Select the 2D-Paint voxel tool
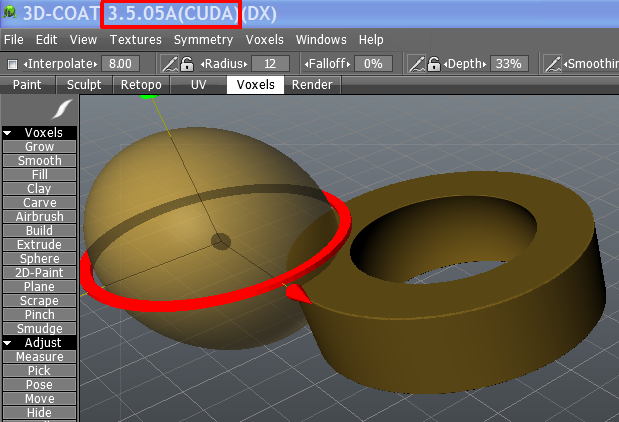 click(x=39, y=273)
